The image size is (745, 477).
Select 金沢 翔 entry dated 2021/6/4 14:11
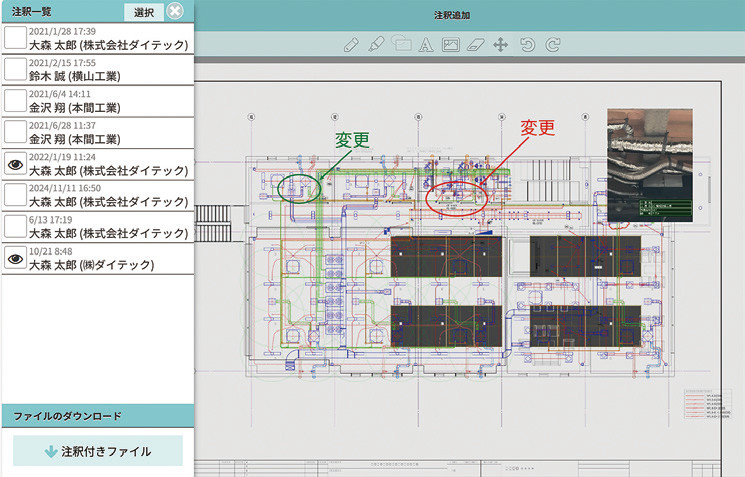[x=98, y=101]
